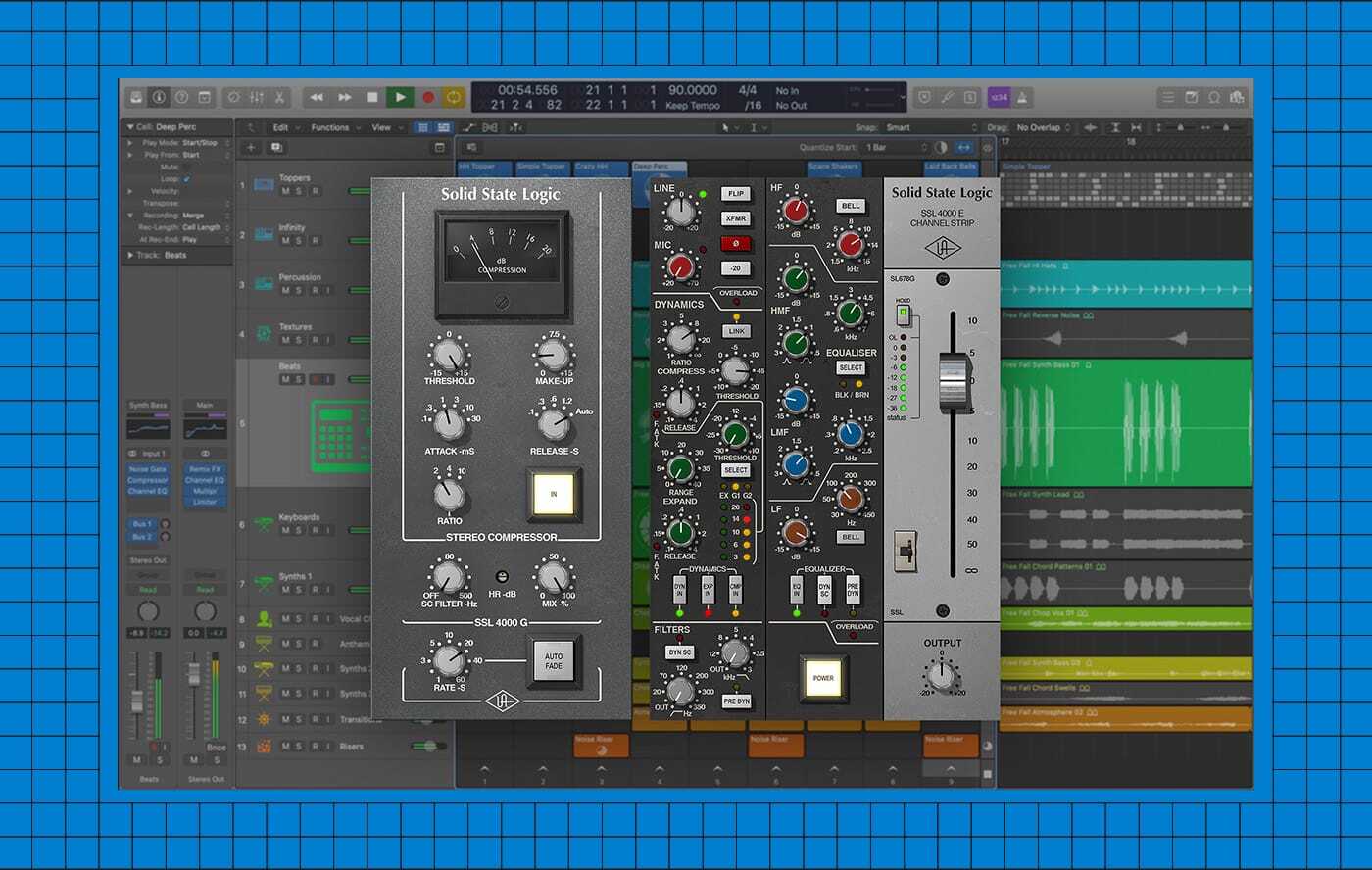Open the Note Pad icon
Viewport: 1372px width, 870px height.
click(x=1192, y=97)
